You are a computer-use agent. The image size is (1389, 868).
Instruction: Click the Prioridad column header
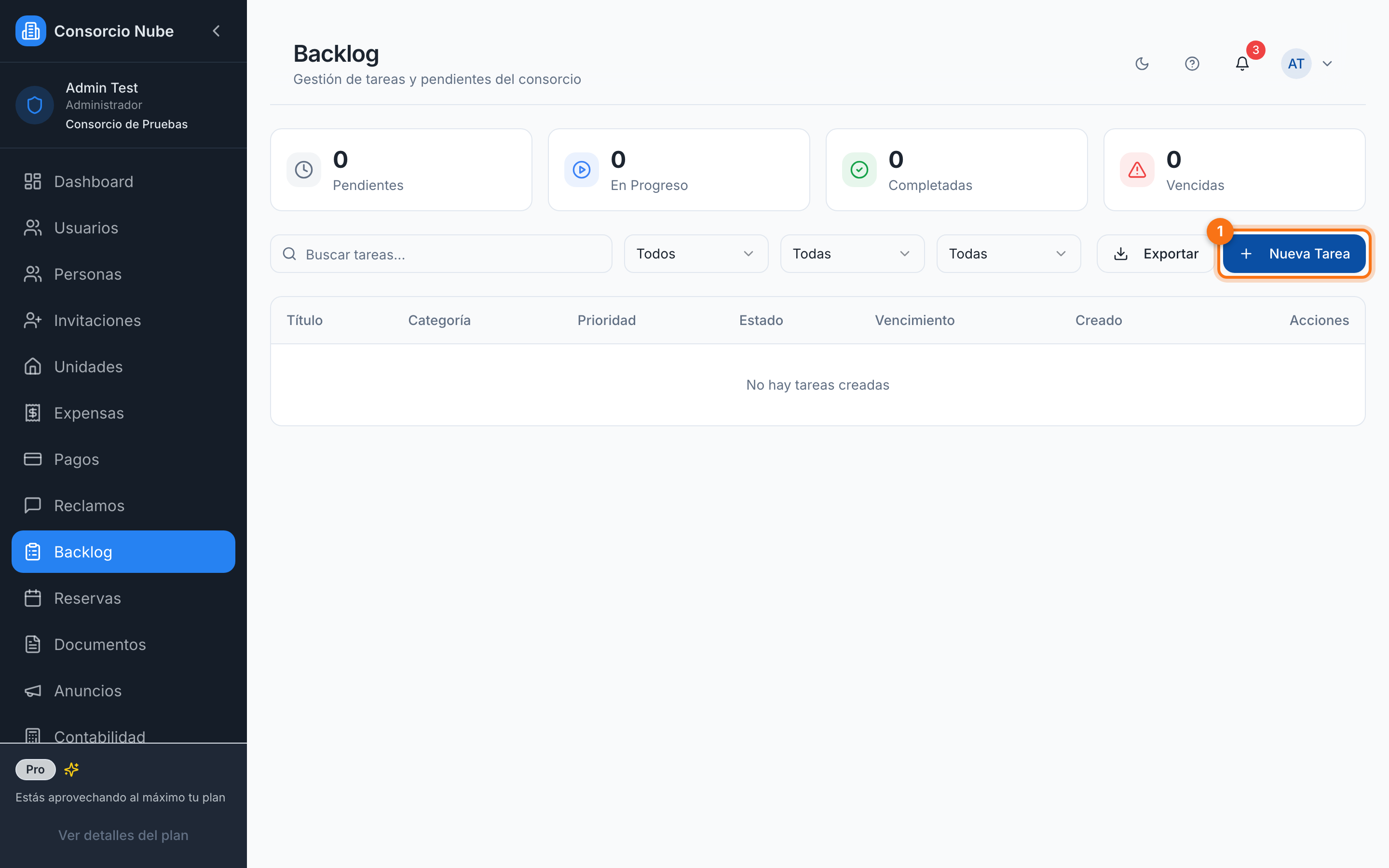click(607, 320)
